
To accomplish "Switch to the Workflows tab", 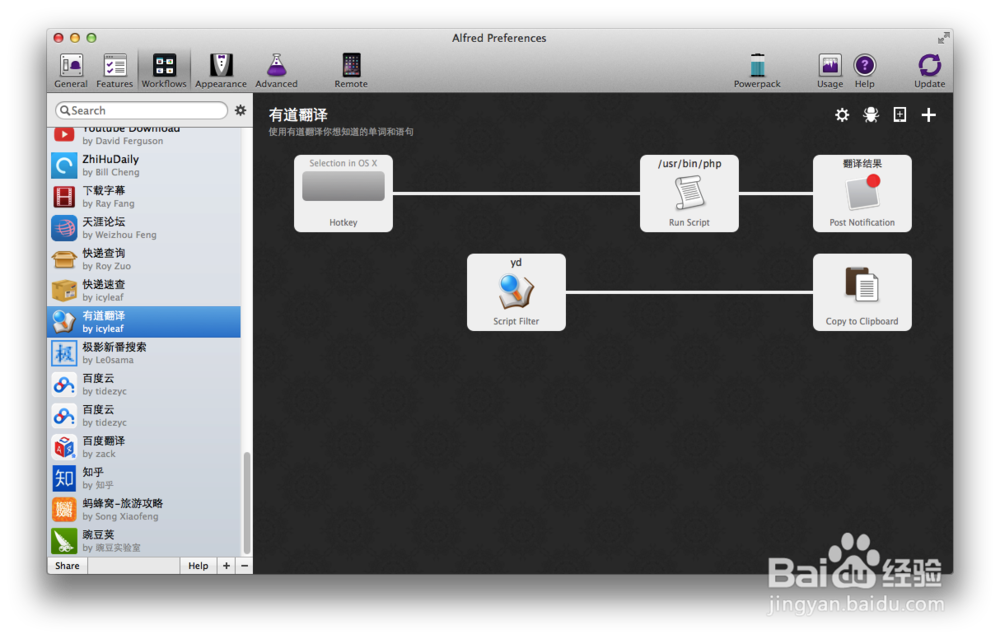I will (x=164, y=71).
